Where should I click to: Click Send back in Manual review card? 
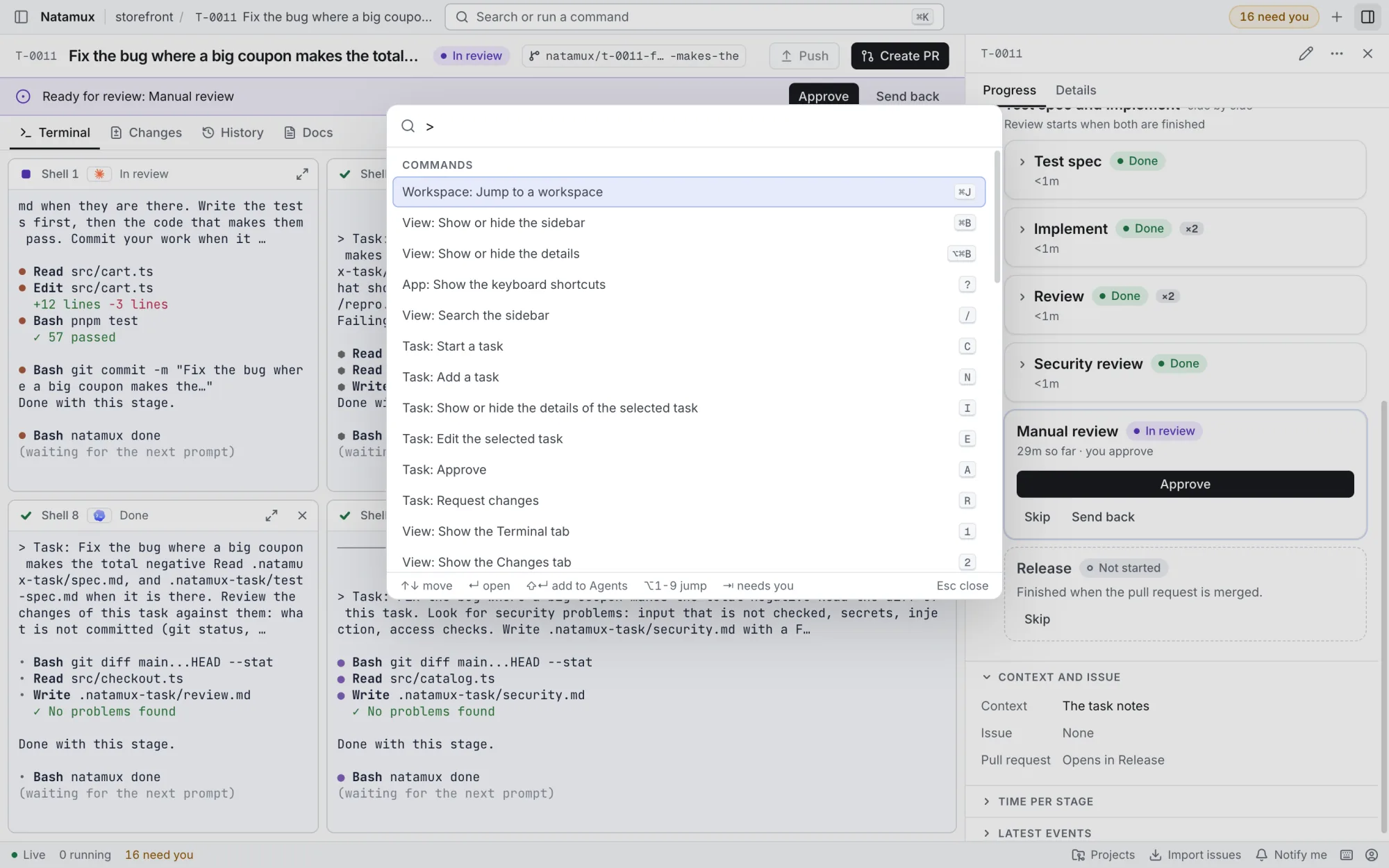[x=1103, y=517]
